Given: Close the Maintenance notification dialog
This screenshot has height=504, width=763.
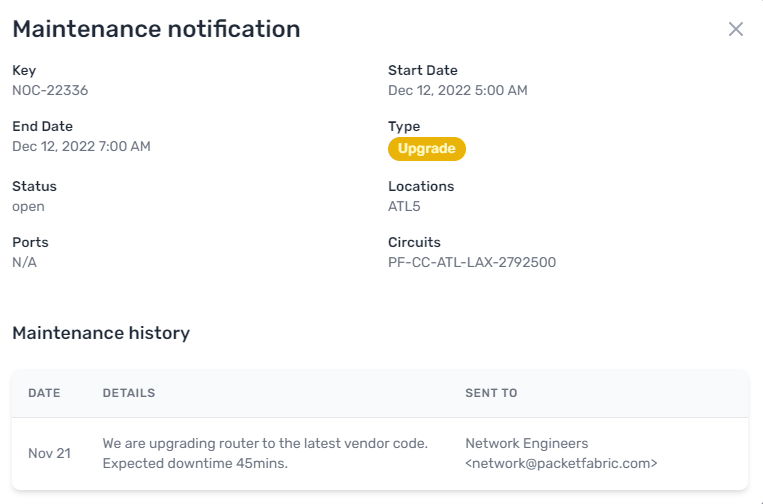Looking at the screenshot, I should pyautogui.click(x=736, y=29).
